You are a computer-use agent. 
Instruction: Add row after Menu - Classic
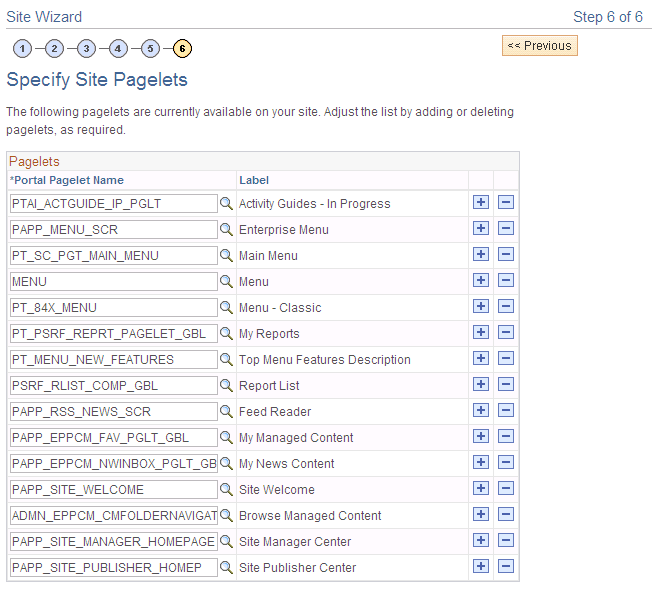481,306
